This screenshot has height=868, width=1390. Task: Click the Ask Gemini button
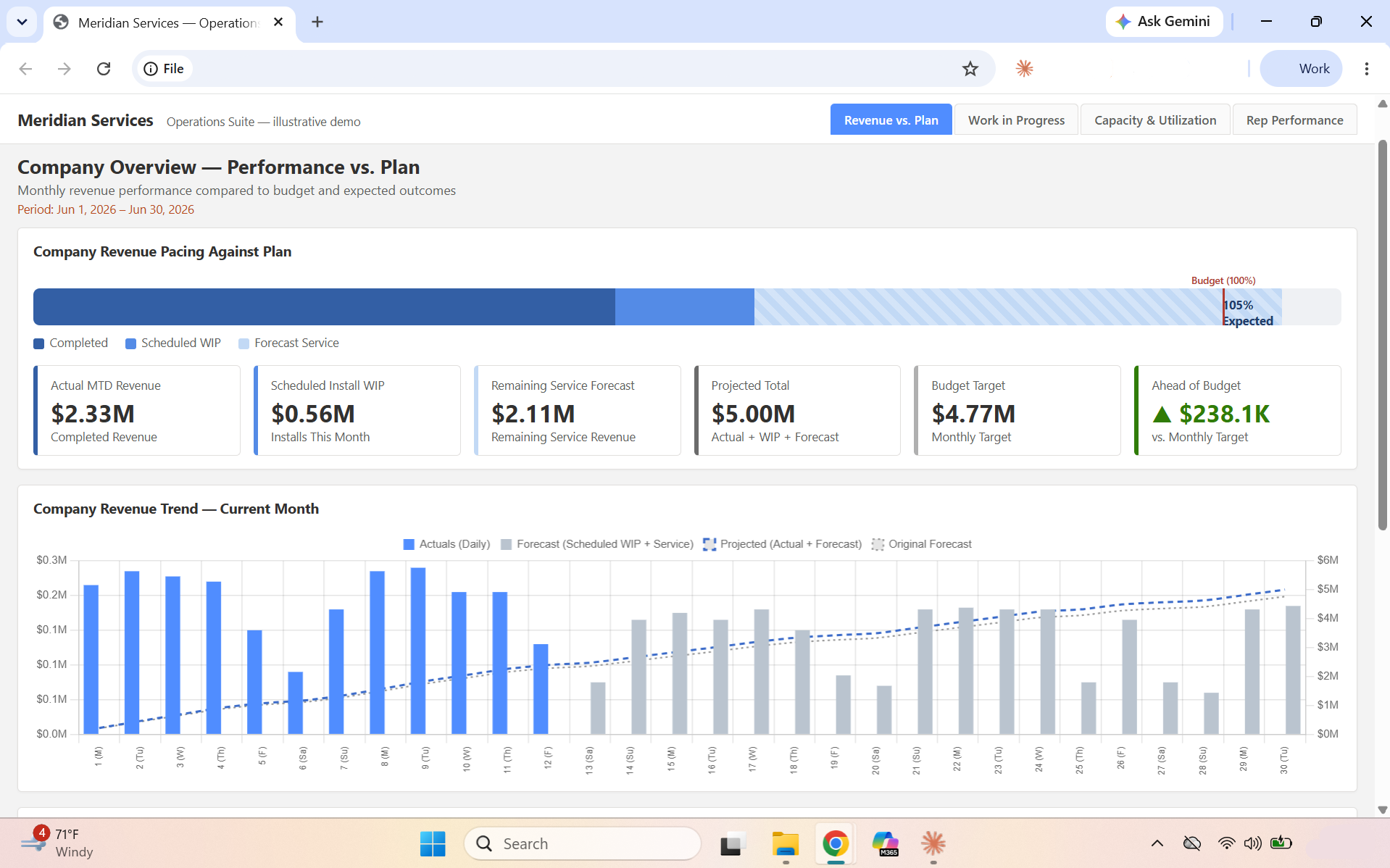[x=1164, y=22]
